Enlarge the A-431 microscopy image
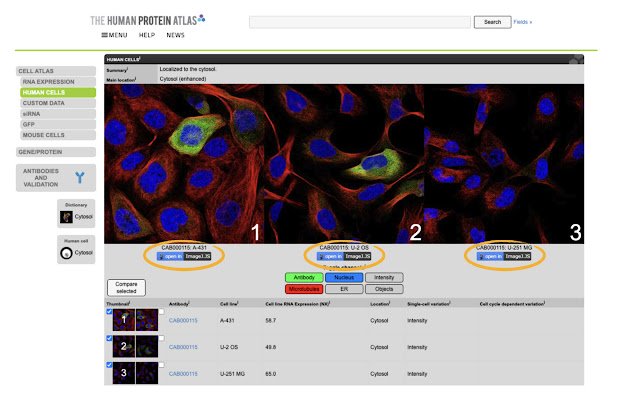The height and width of the screenshot is (400, 640). pos(184,164)
